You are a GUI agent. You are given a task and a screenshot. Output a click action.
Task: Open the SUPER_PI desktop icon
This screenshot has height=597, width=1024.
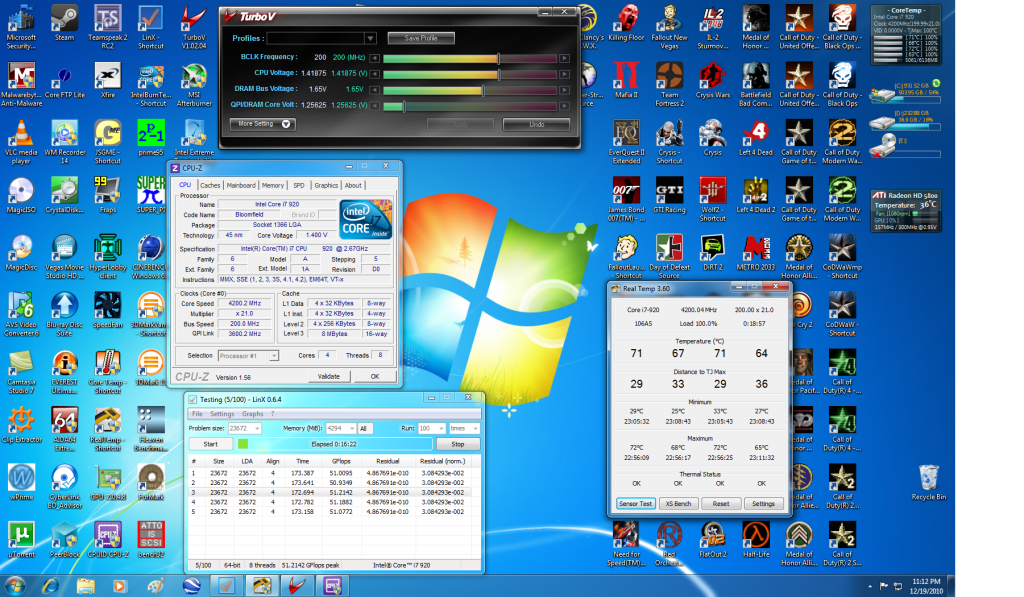151,195
